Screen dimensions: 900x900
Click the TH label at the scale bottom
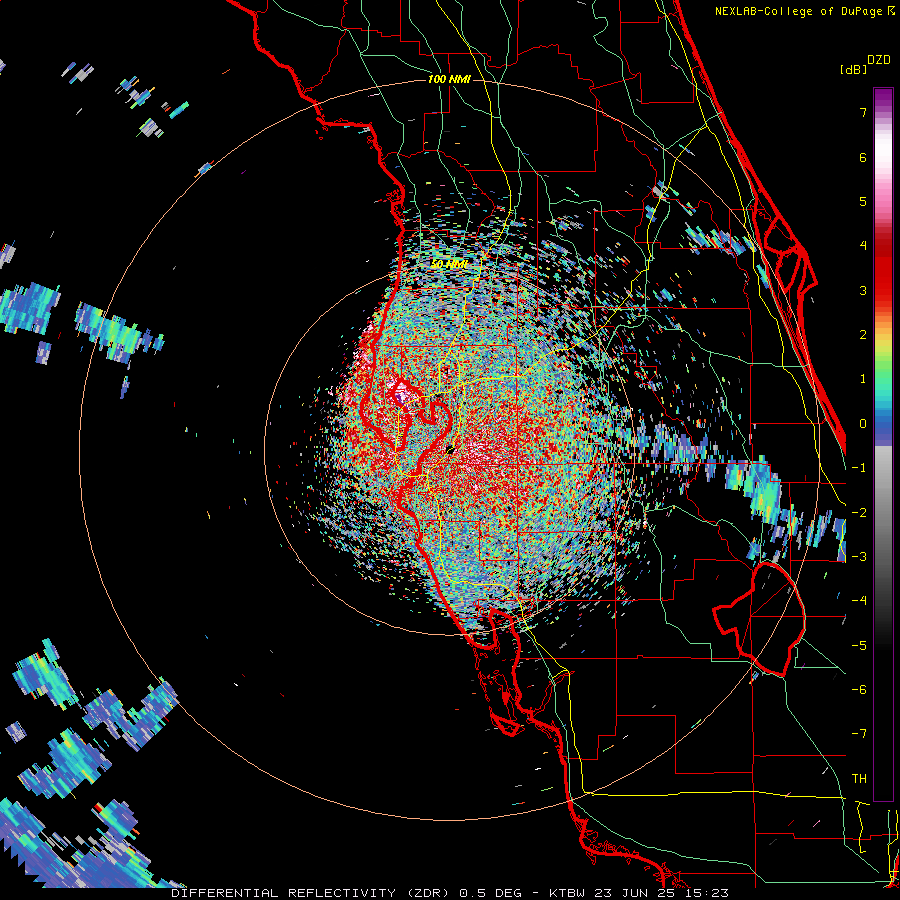click(x=859, y=779)
